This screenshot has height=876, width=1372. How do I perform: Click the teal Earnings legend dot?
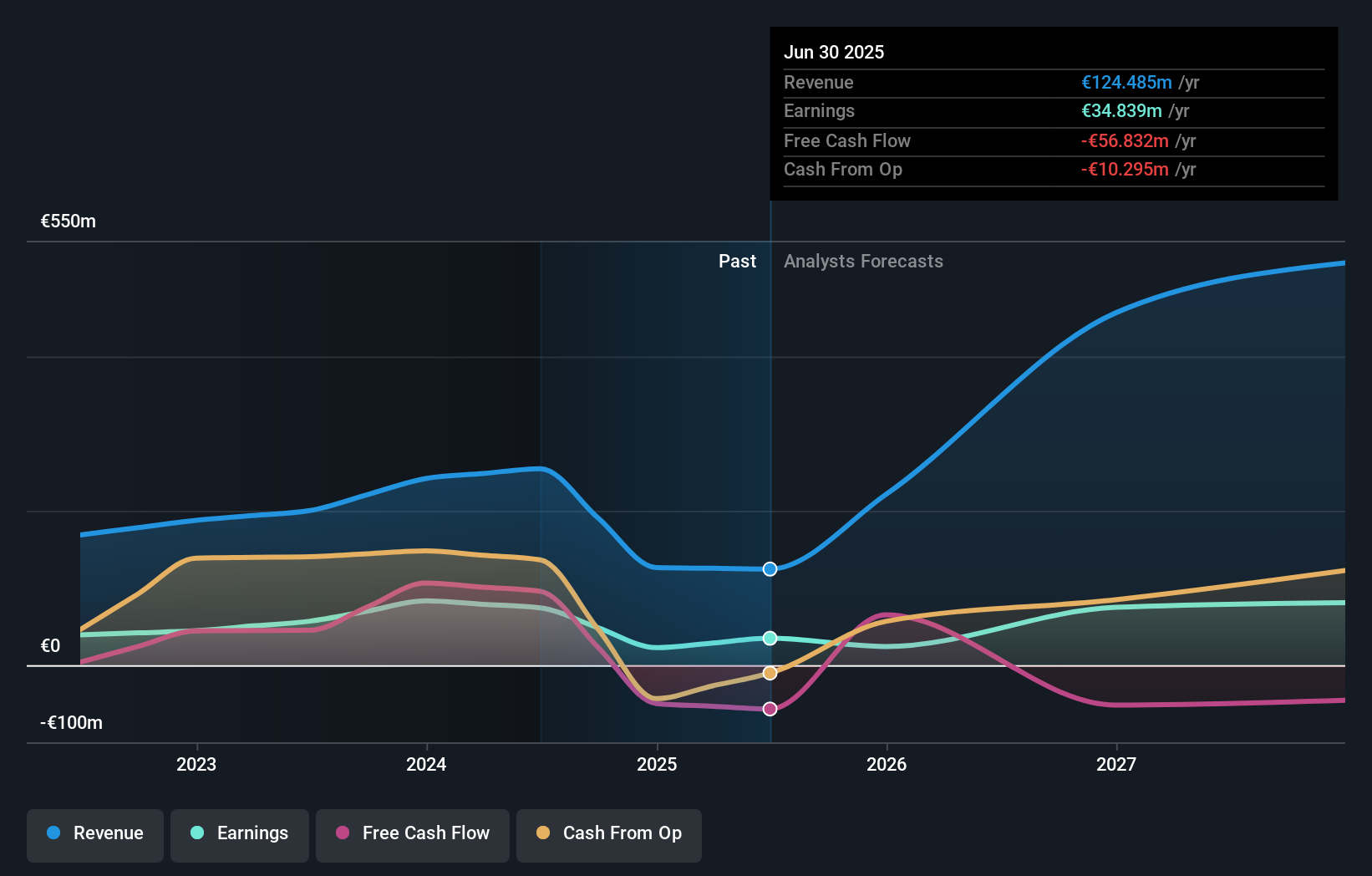point(196,833)
